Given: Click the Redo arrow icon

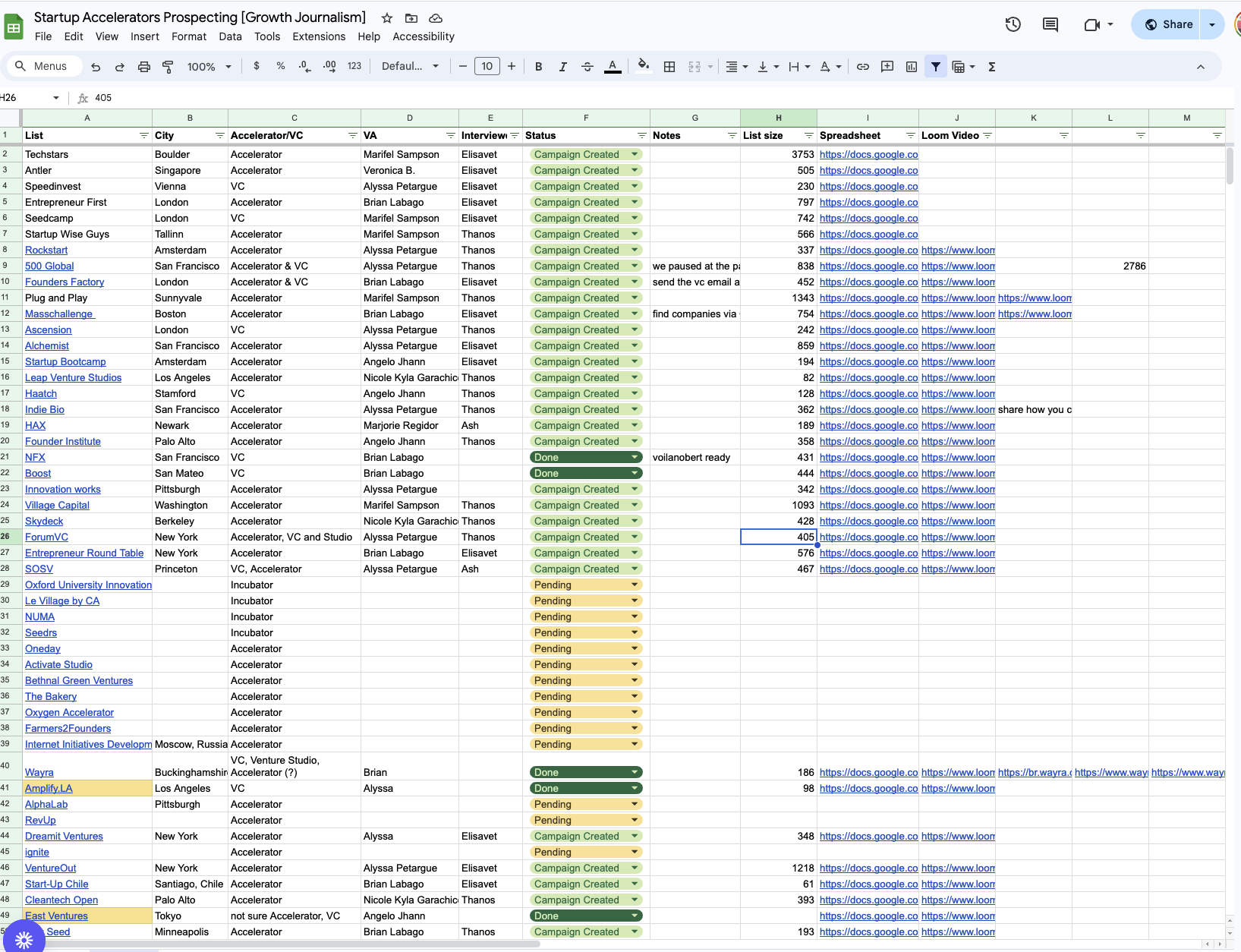Looking at the screenshot, I should click(120, 67).
